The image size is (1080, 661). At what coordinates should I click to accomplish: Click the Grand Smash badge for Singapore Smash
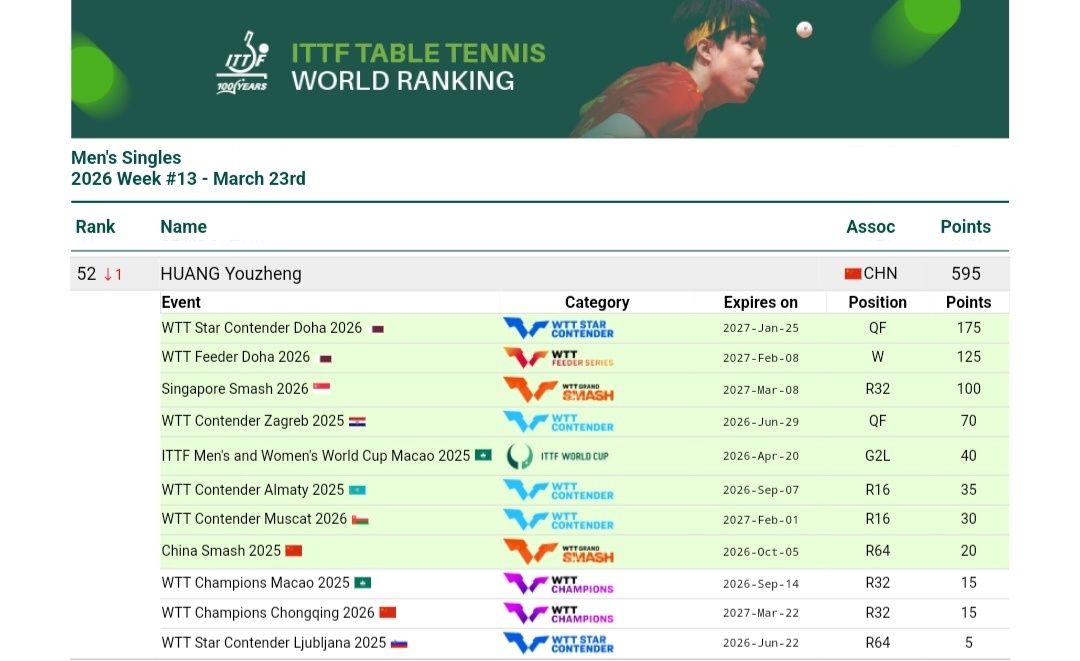click(559, 390)
